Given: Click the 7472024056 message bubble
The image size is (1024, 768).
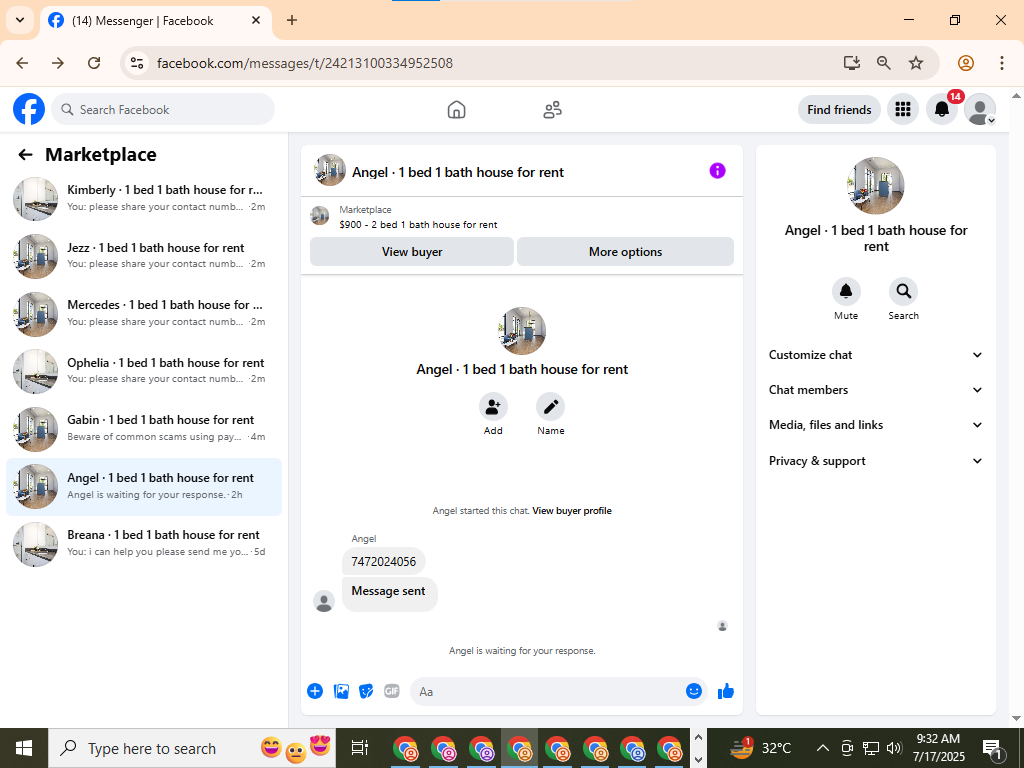Looking at the screenshot, I should pos(383,562).
